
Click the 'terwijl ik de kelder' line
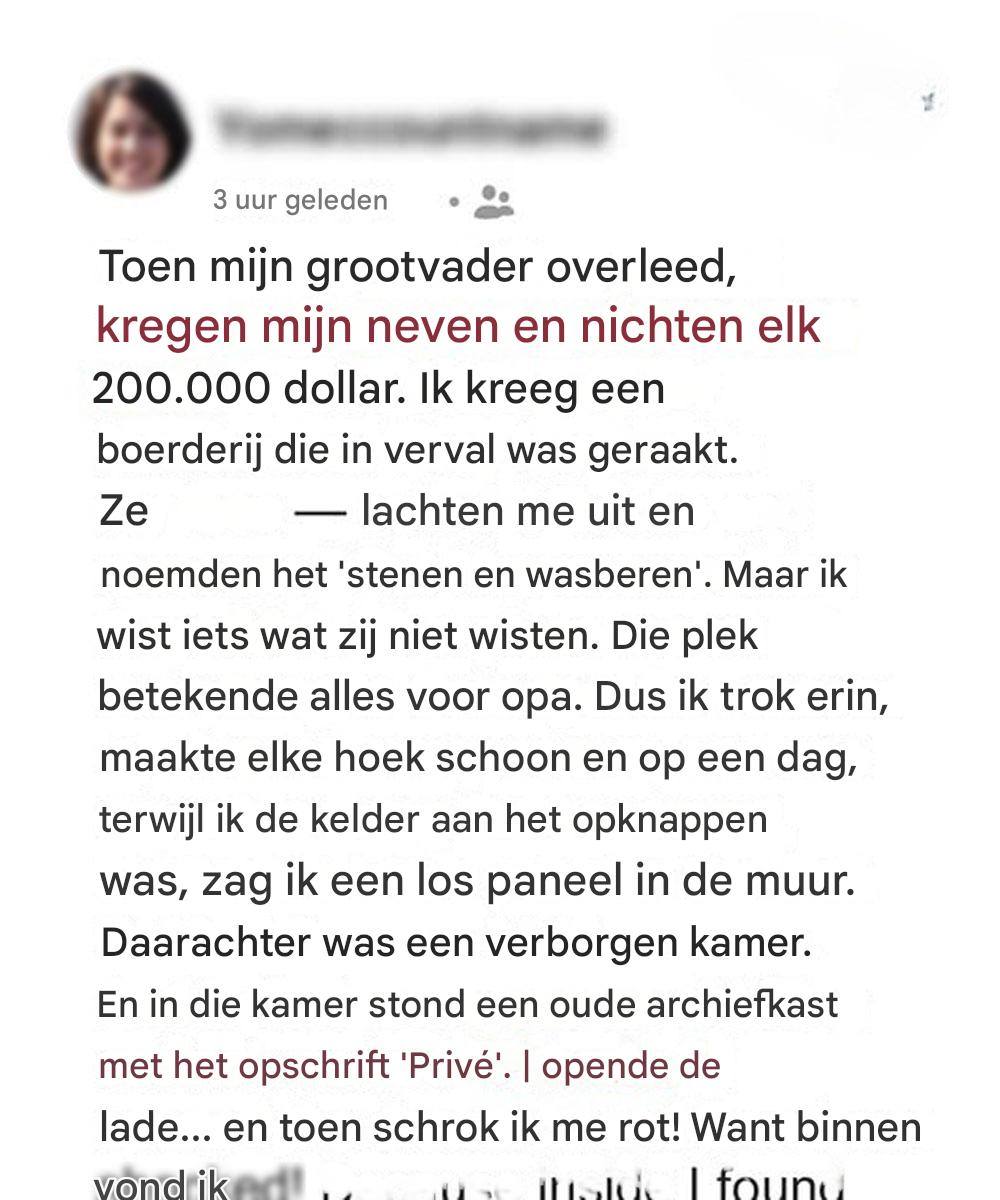(433, 820)
